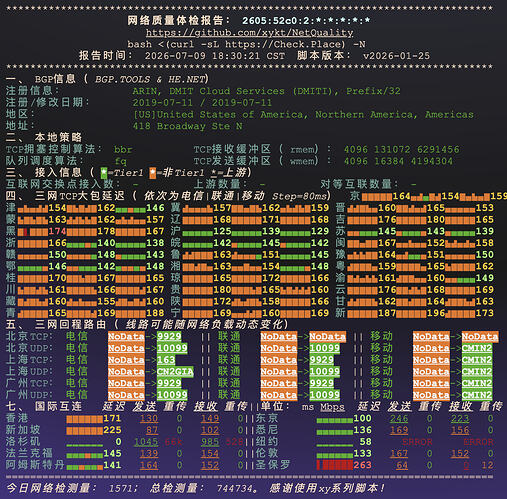The image size is (507, 499).
Task: Select the Step=80ms label
Action: point(299,196)
